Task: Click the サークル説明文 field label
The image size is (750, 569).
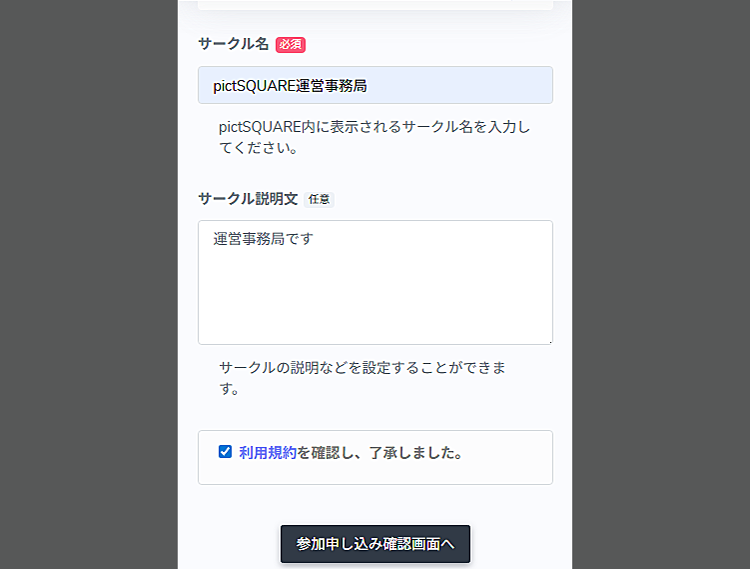Action: click(x=248, y=198)
